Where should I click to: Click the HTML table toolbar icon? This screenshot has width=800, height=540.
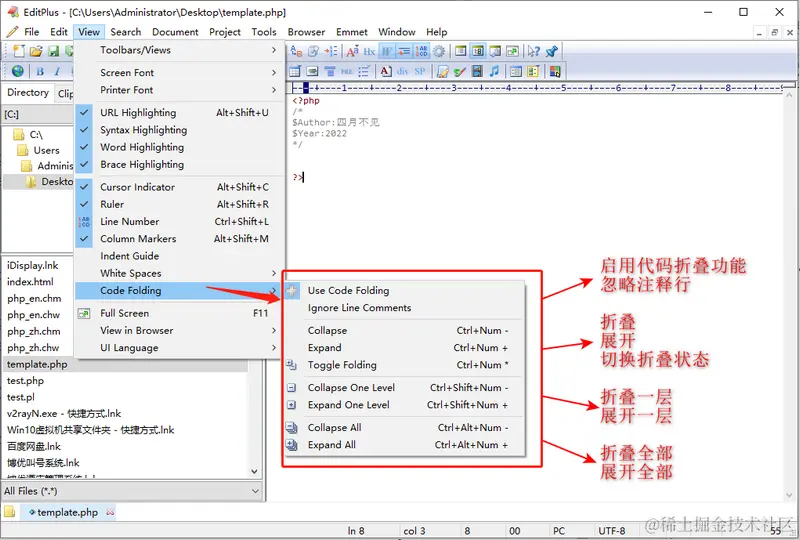295,71
